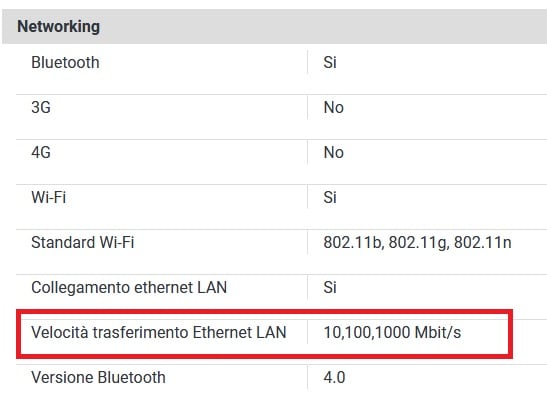Viewport: 547px width, 406px height.
Task: Click the Wi-Fi value Si
Action: 330,197
